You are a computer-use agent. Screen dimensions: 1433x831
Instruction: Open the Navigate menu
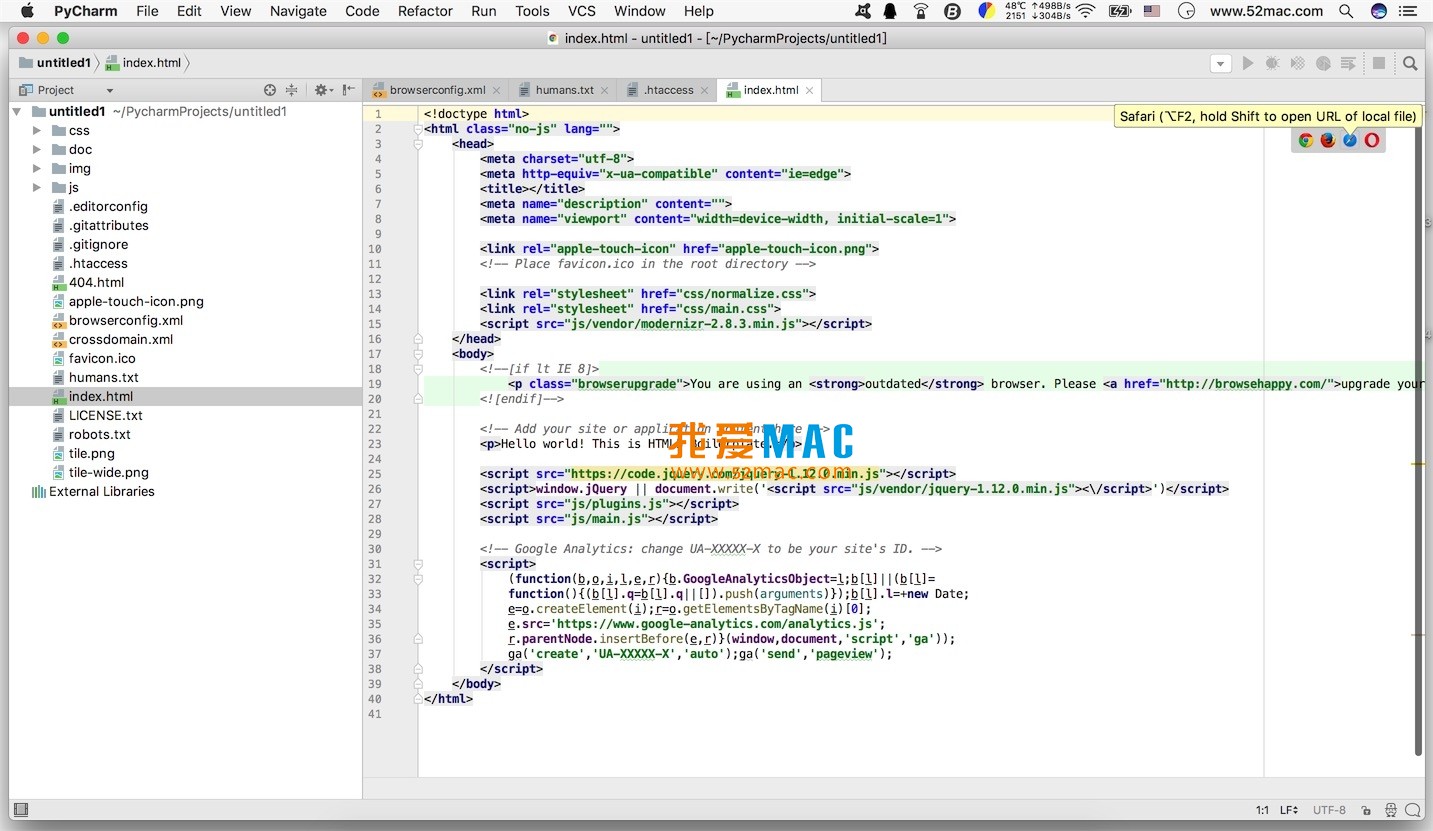click(x=298, y=11)
